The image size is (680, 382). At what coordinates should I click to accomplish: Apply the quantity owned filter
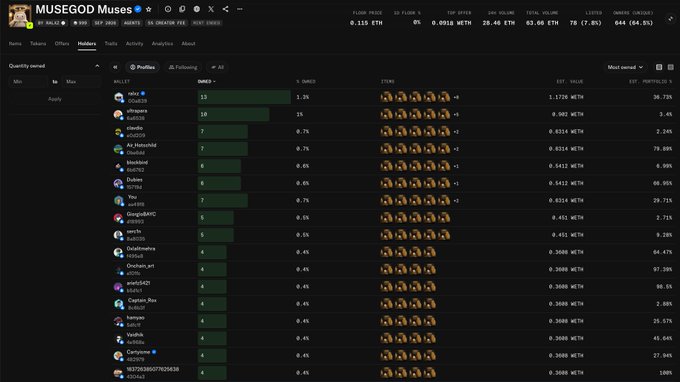tap(55, 99)
